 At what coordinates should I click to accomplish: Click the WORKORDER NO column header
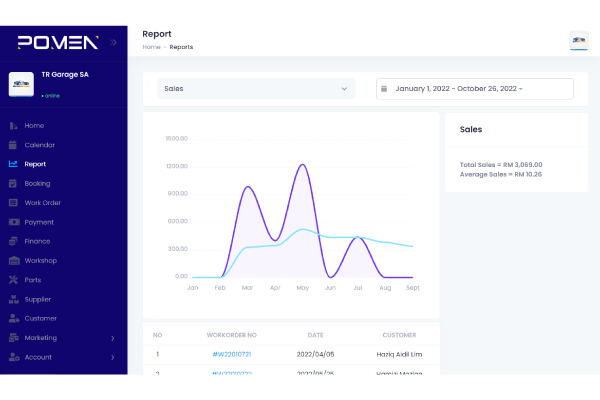point(232,335)
